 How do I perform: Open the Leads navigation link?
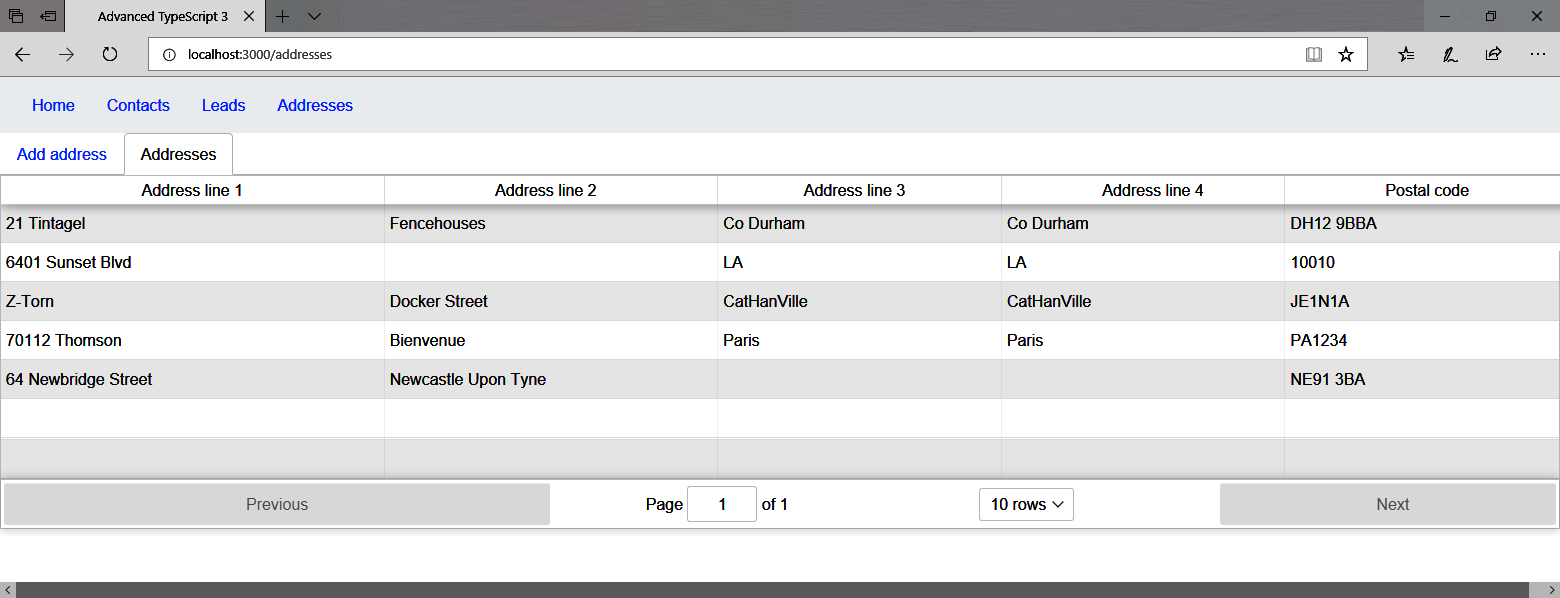tap(223, 106)
